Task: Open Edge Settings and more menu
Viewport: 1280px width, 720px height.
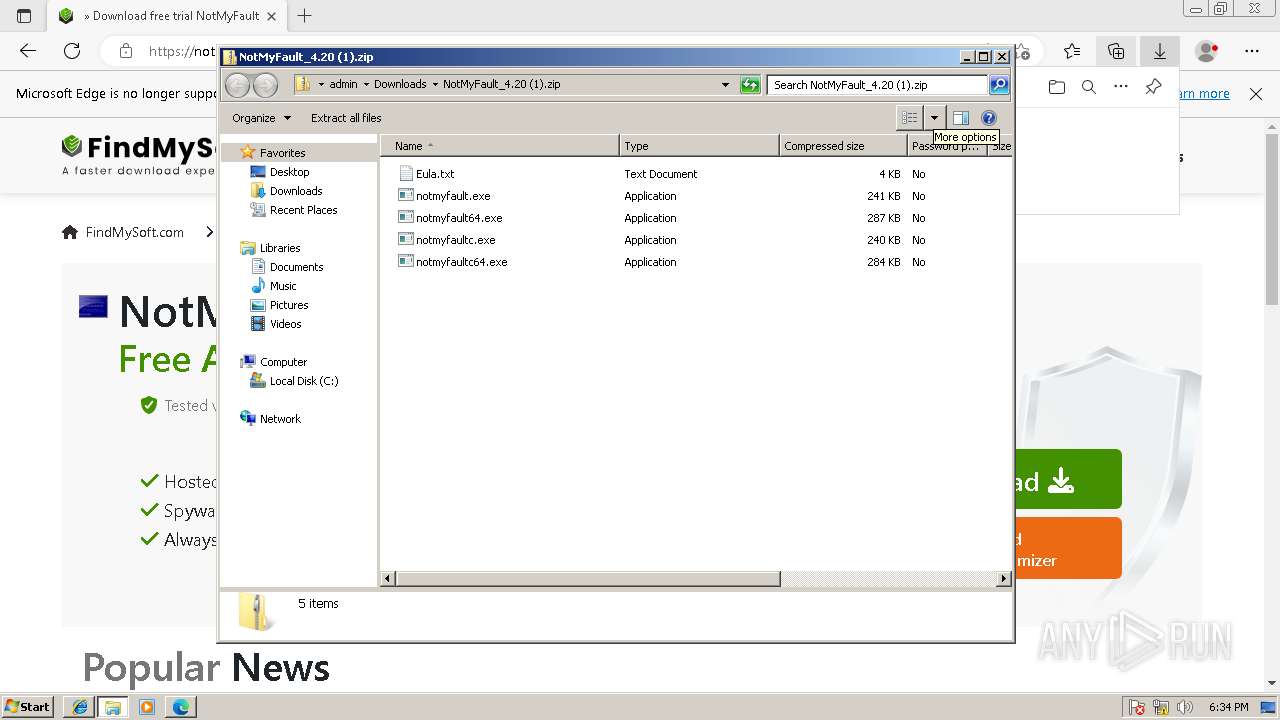Action: click(x=1252, y=51)
